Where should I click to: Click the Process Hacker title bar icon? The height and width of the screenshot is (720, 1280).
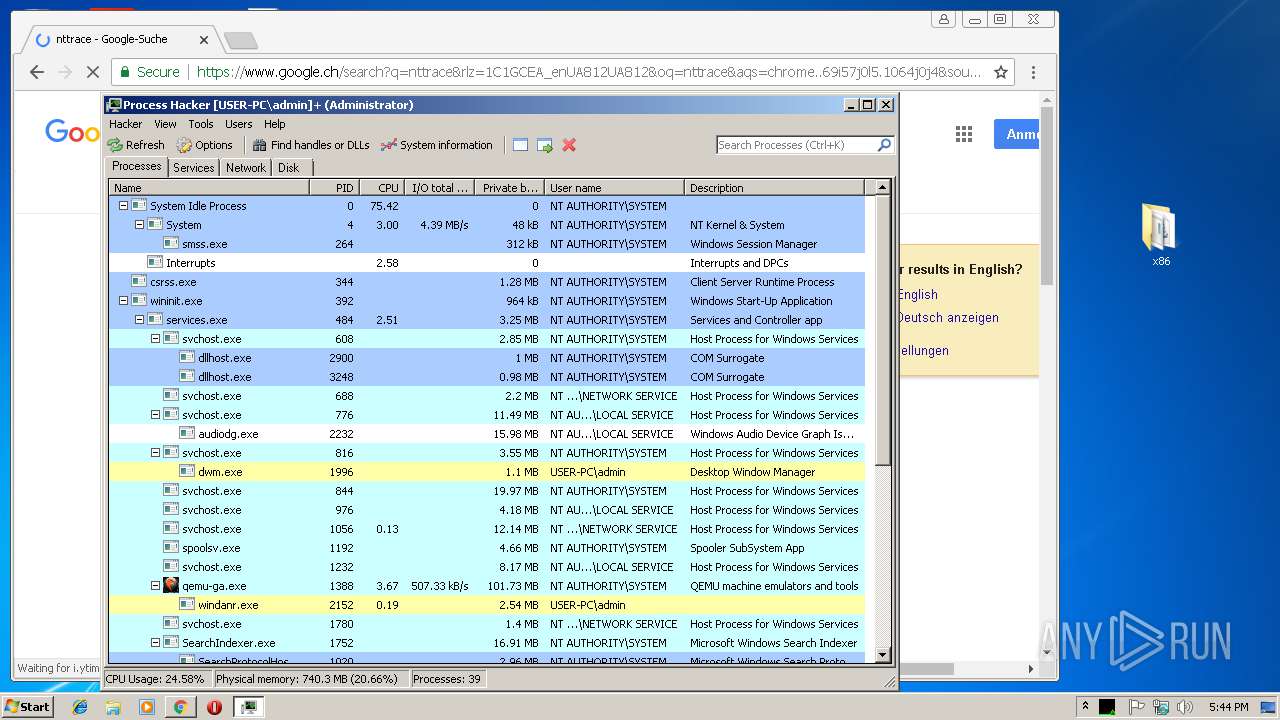tap(114, 105)
